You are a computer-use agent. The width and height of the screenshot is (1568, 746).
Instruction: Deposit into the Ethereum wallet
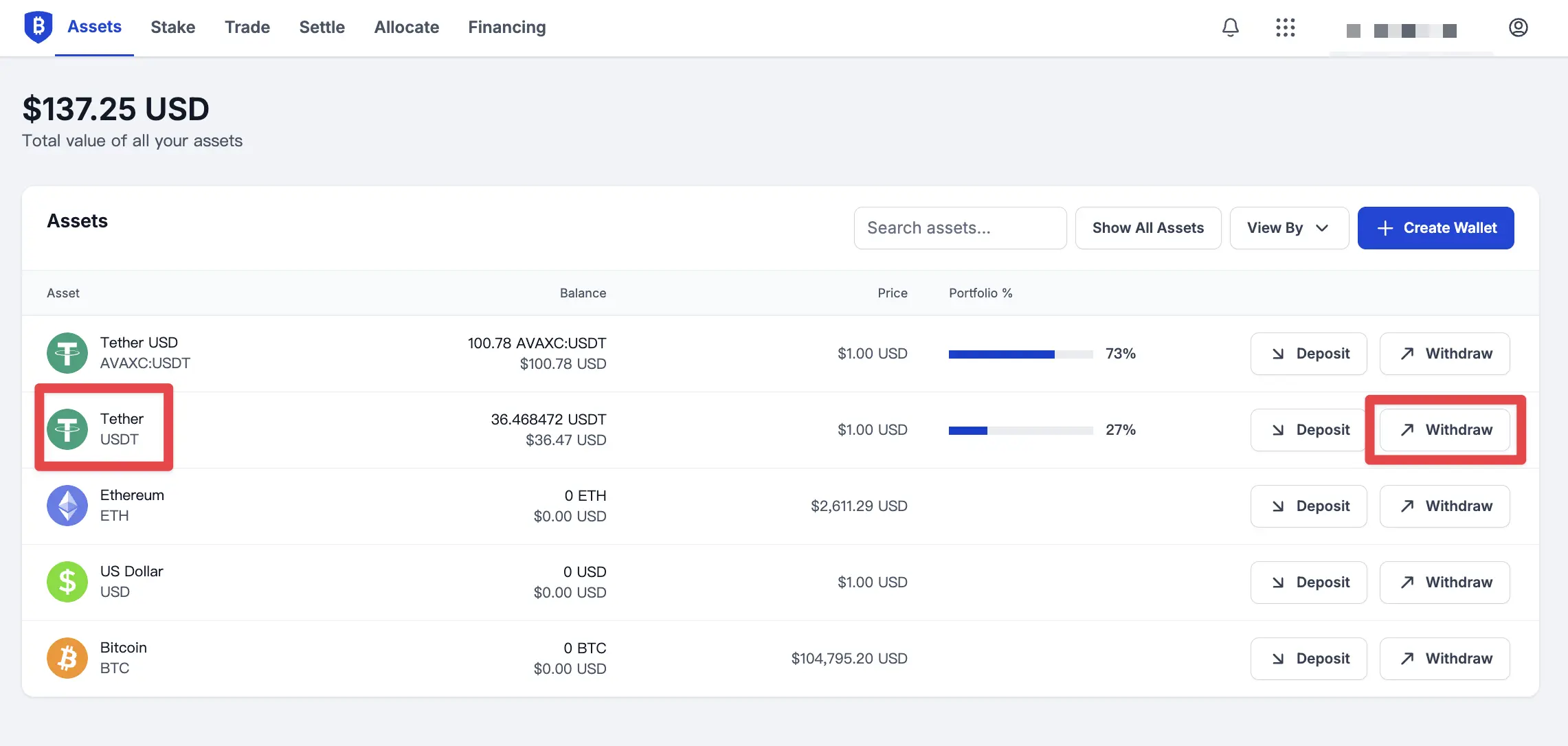1308,506
